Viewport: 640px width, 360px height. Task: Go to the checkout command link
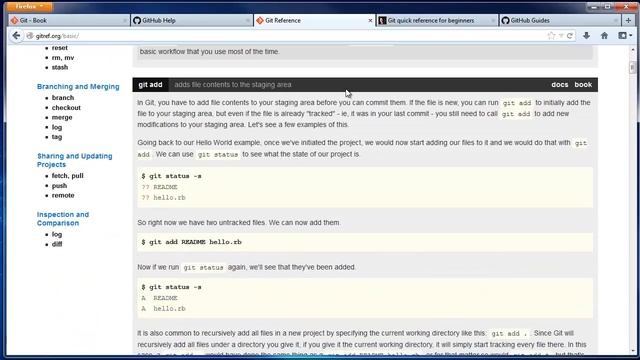[x=66, y=107]
